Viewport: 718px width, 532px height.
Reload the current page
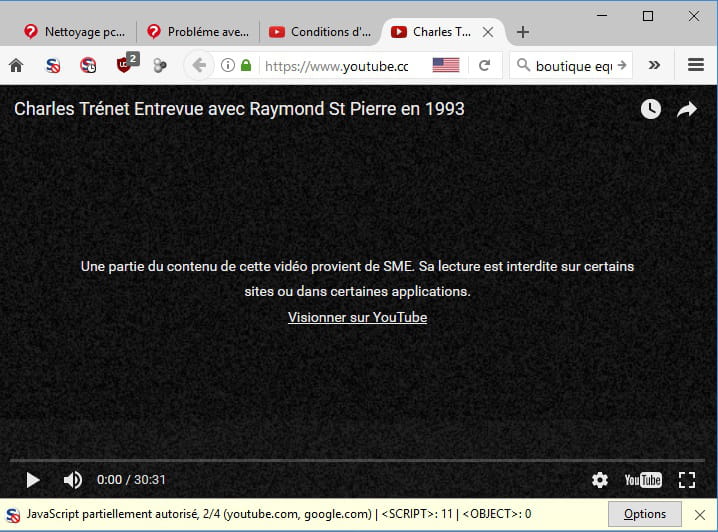484,65
